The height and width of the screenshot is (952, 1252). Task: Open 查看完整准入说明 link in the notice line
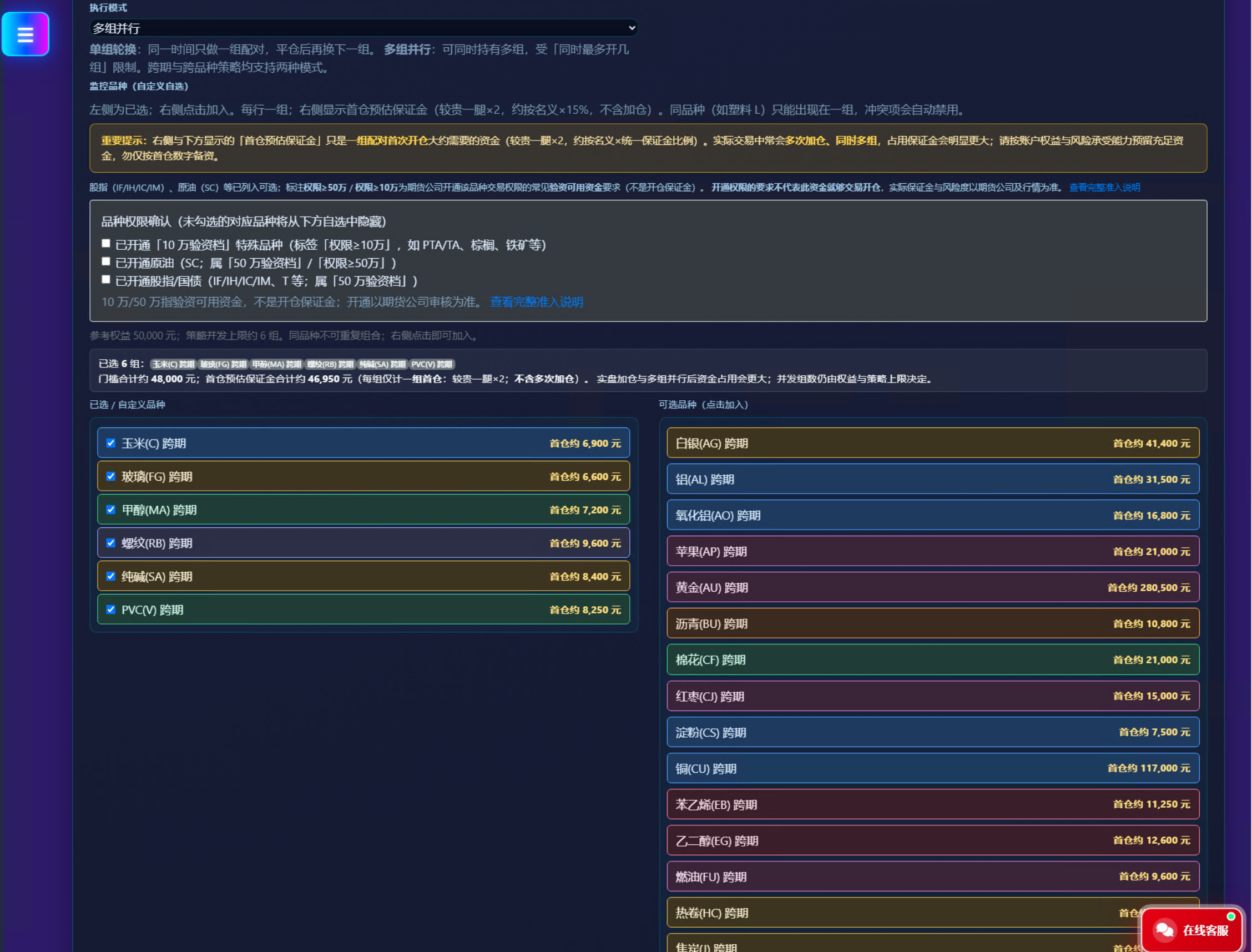point(1105,188)
